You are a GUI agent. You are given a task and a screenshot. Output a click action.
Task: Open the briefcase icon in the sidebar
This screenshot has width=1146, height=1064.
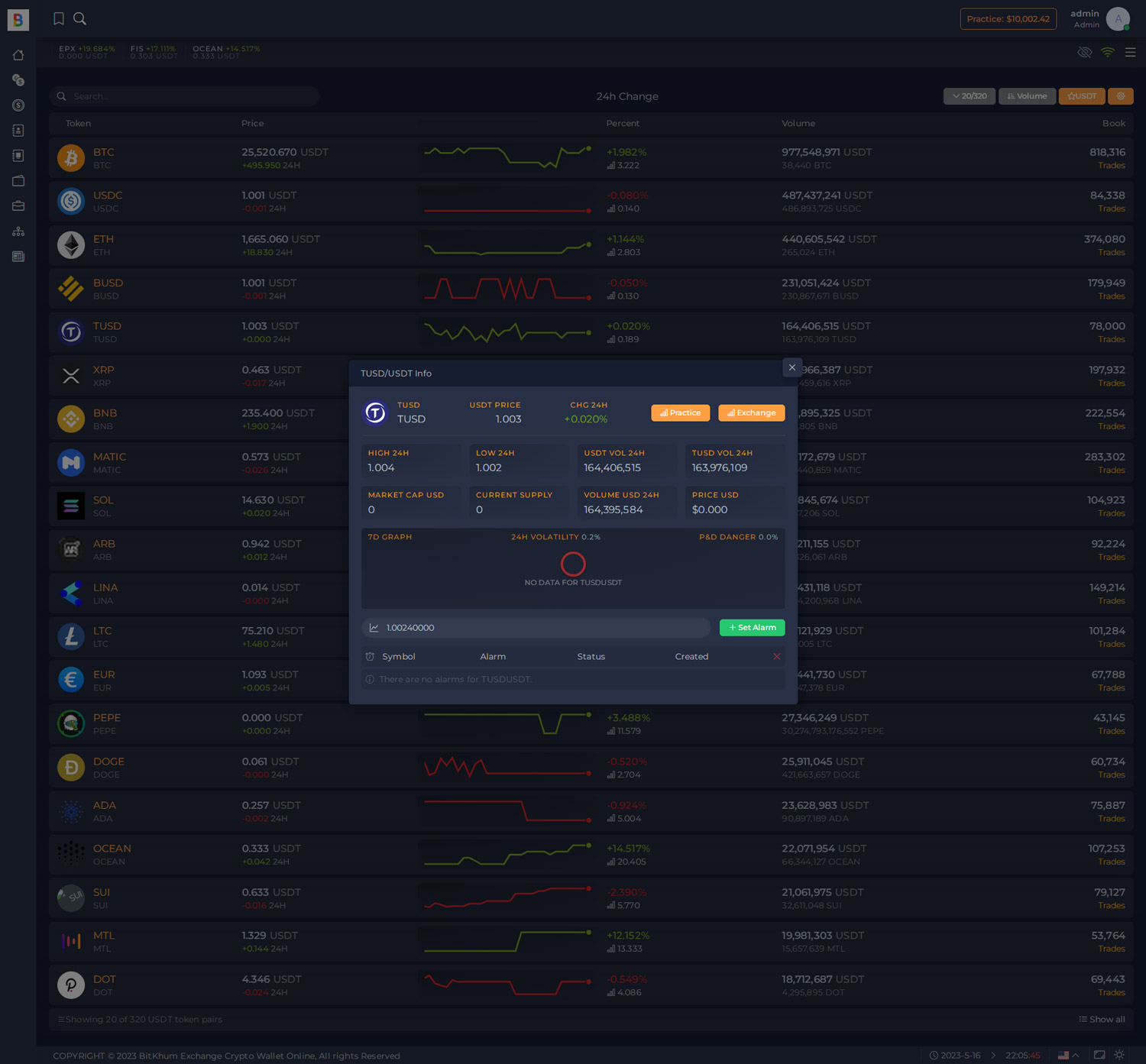pos(18,206)
